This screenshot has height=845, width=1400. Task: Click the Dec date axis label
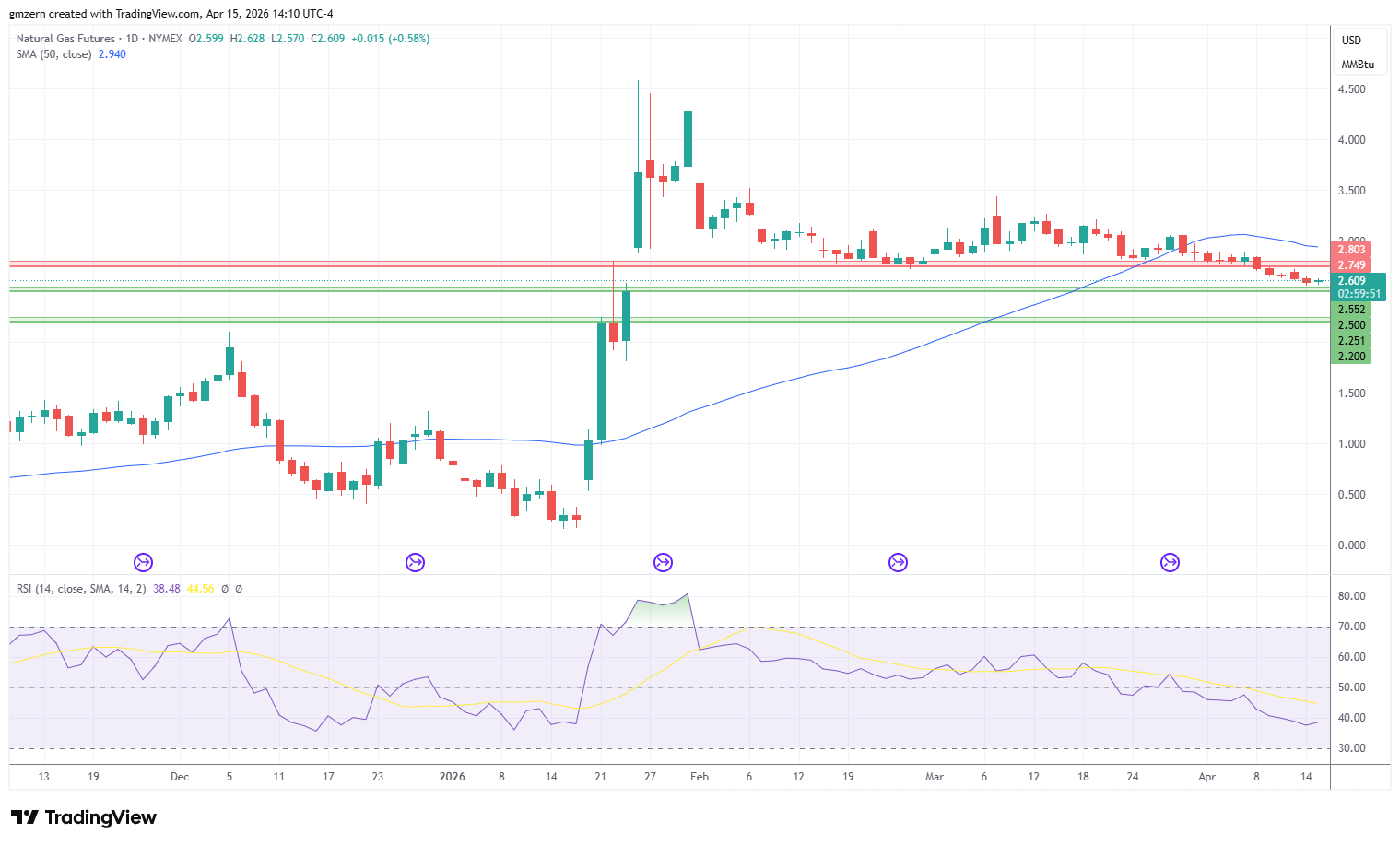(180, 777)
